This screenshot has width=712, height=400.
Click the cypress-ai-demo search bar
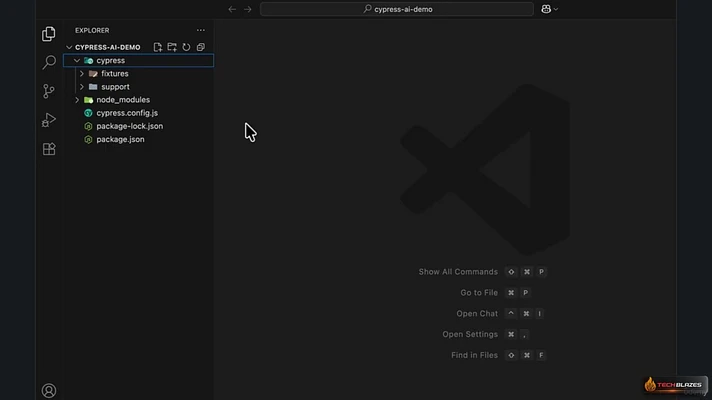[397, 9]
